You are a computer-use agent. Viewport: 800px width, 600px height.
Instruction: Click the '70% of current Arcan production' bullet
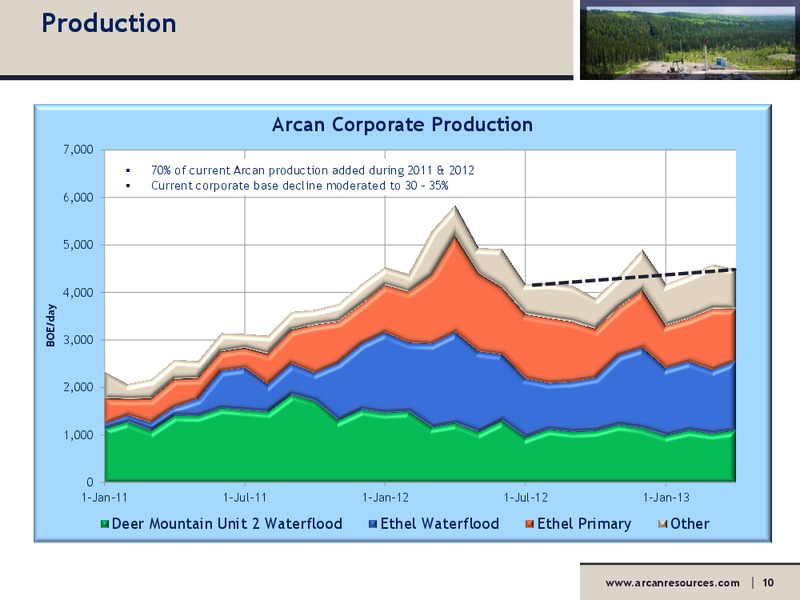coord(312,170)
